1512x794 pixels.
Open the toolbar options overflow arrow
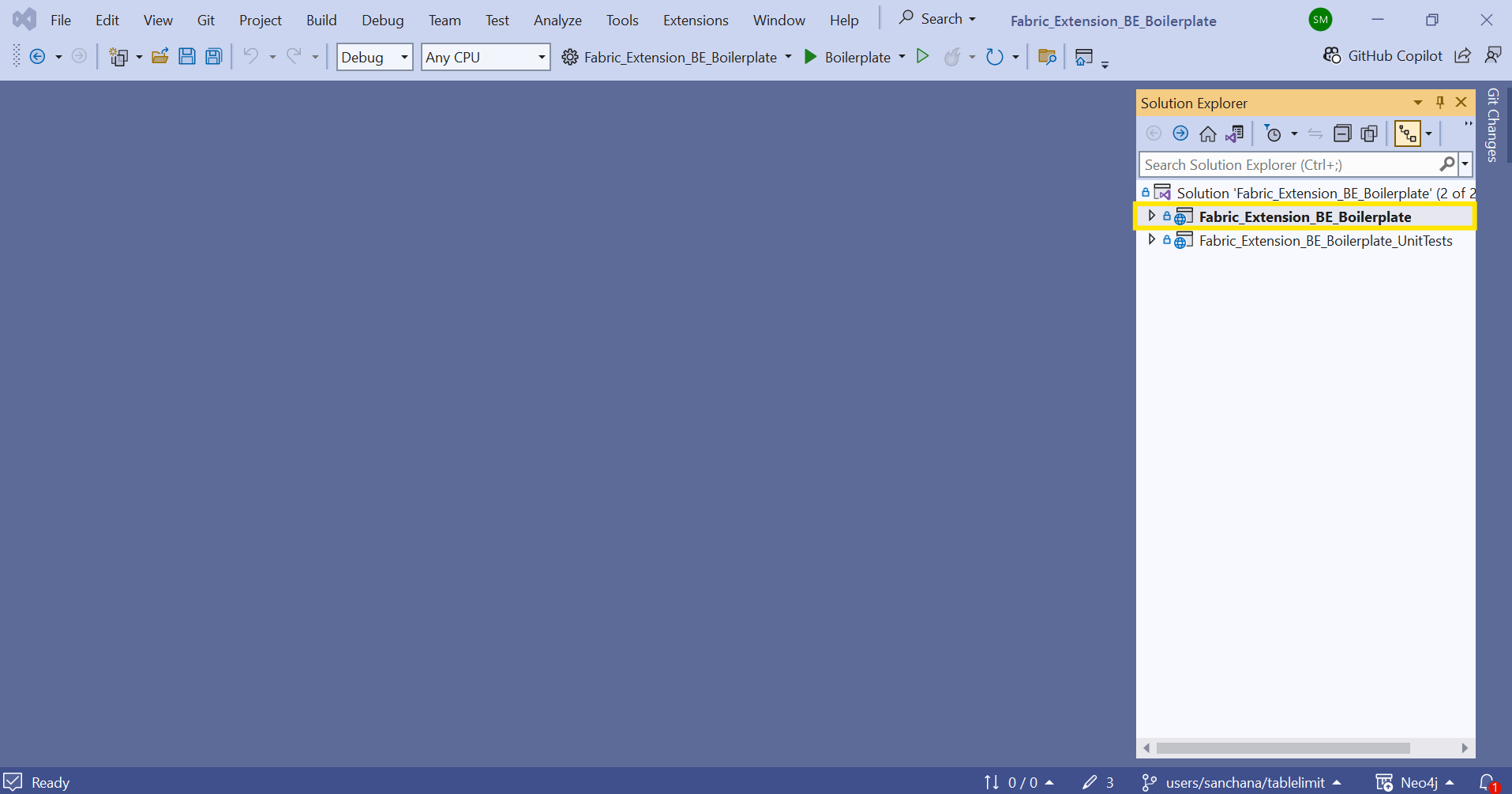click(x=1105, y=64)
